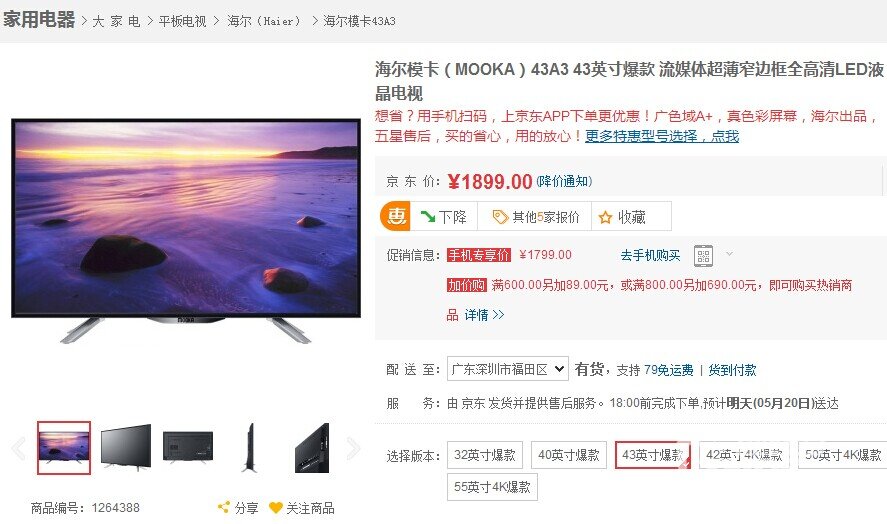Image resolution: width=887 pixels, height=524 pixels.
Task: Click the 降价通知 price alert link
Action: point(564,181)
